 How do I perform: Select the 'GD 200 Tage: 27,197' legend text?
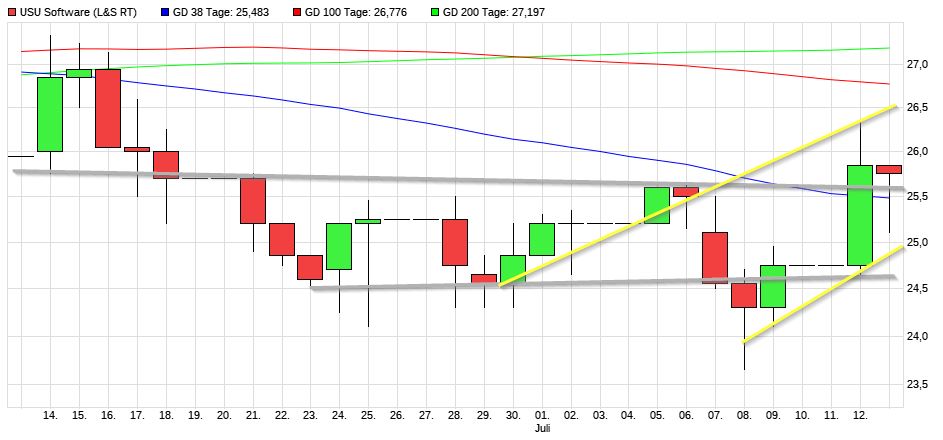(494, 11)
